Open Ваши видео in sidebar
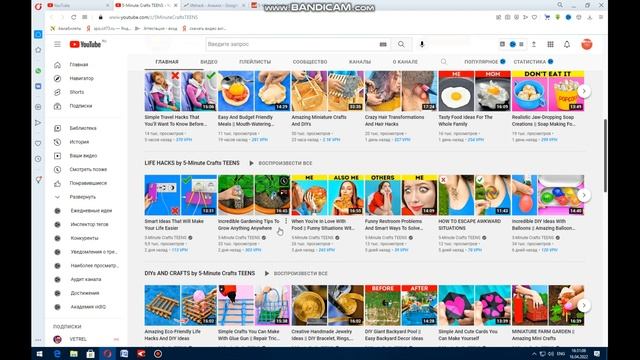Screen dimensions: 640x360 pyautogui.click(x=84, y=156)
